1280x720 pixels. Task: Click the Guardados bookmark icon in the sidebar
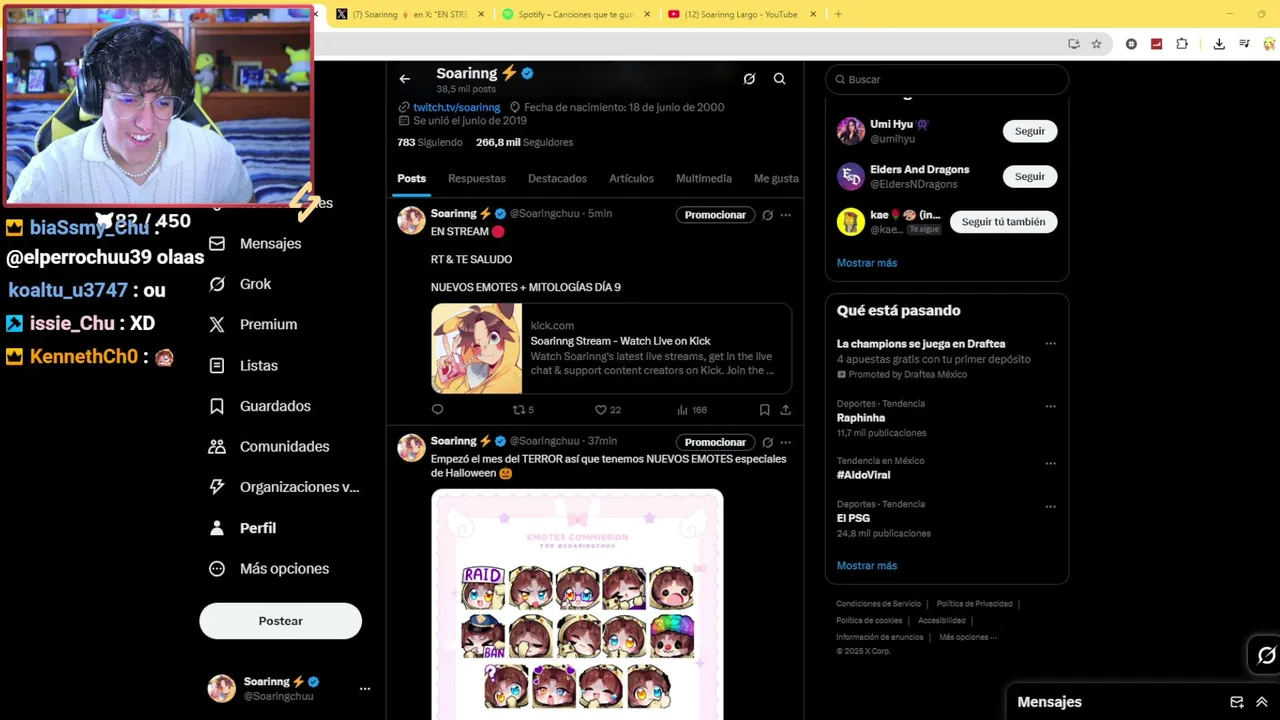pyautogui.click(x=217, y=406)
